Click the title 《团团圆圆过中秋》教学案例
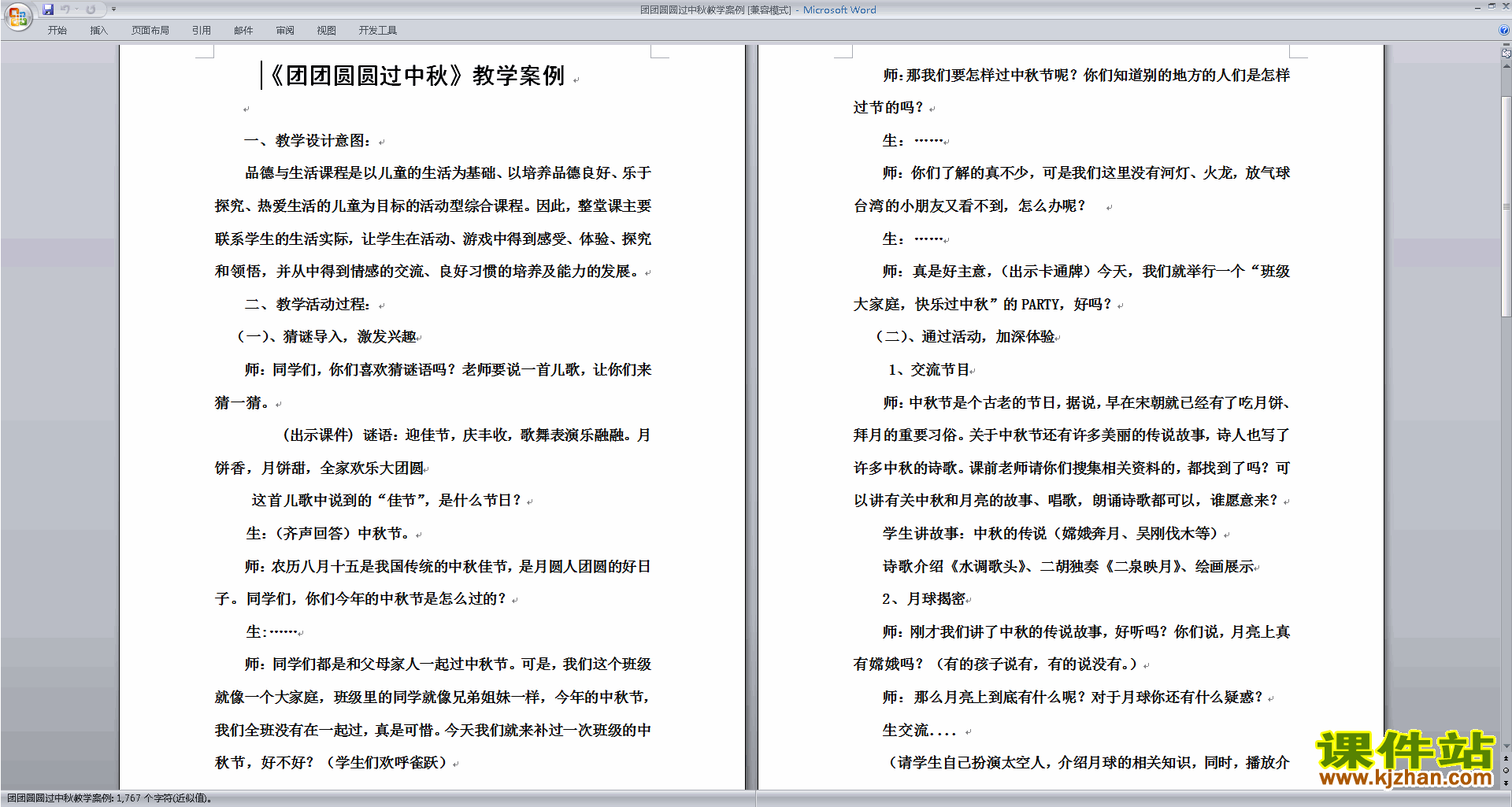The image size is (1512, 807). [x=416, y=76]
